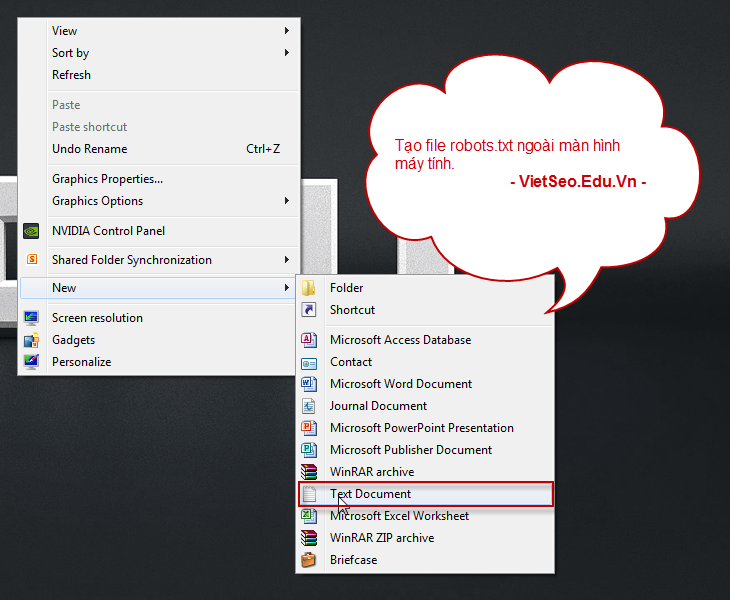Open Personalize from the context menu

[x=81, y=362]
